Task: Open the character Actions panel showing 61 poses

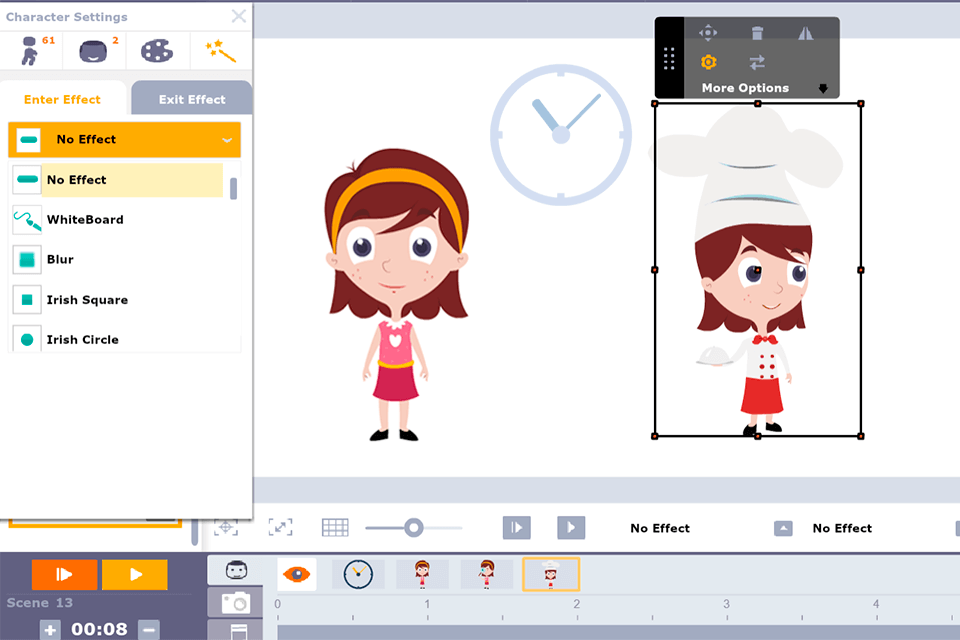Action: pos(31,48)
